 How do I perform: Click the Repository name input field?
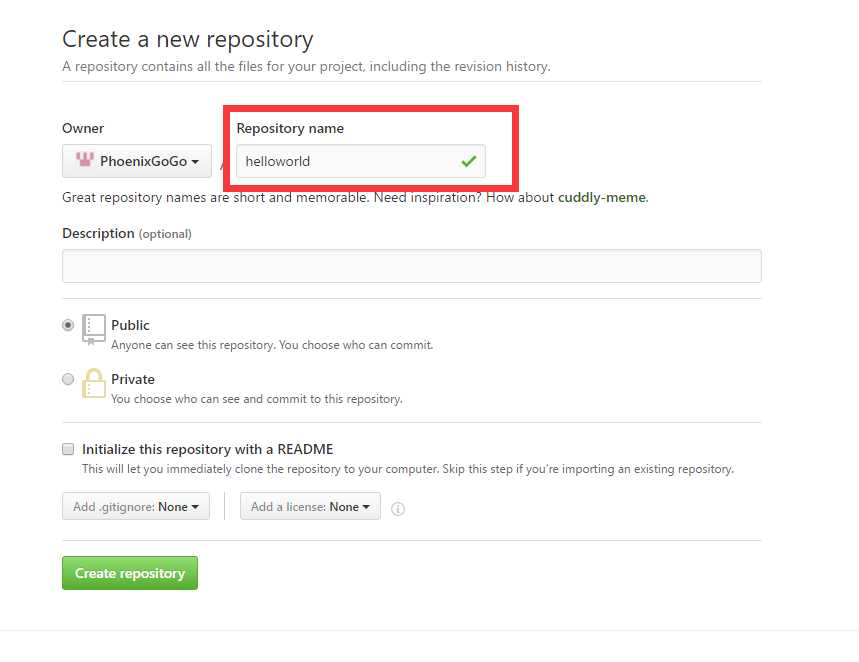(x=360, y=161)
